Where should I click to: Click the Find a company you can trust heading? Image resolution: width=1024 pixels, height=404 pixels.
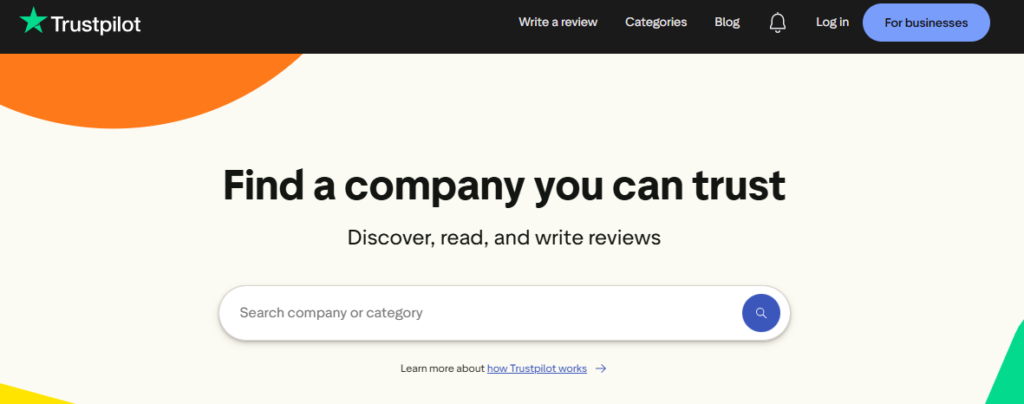click(x=504, y=185)
